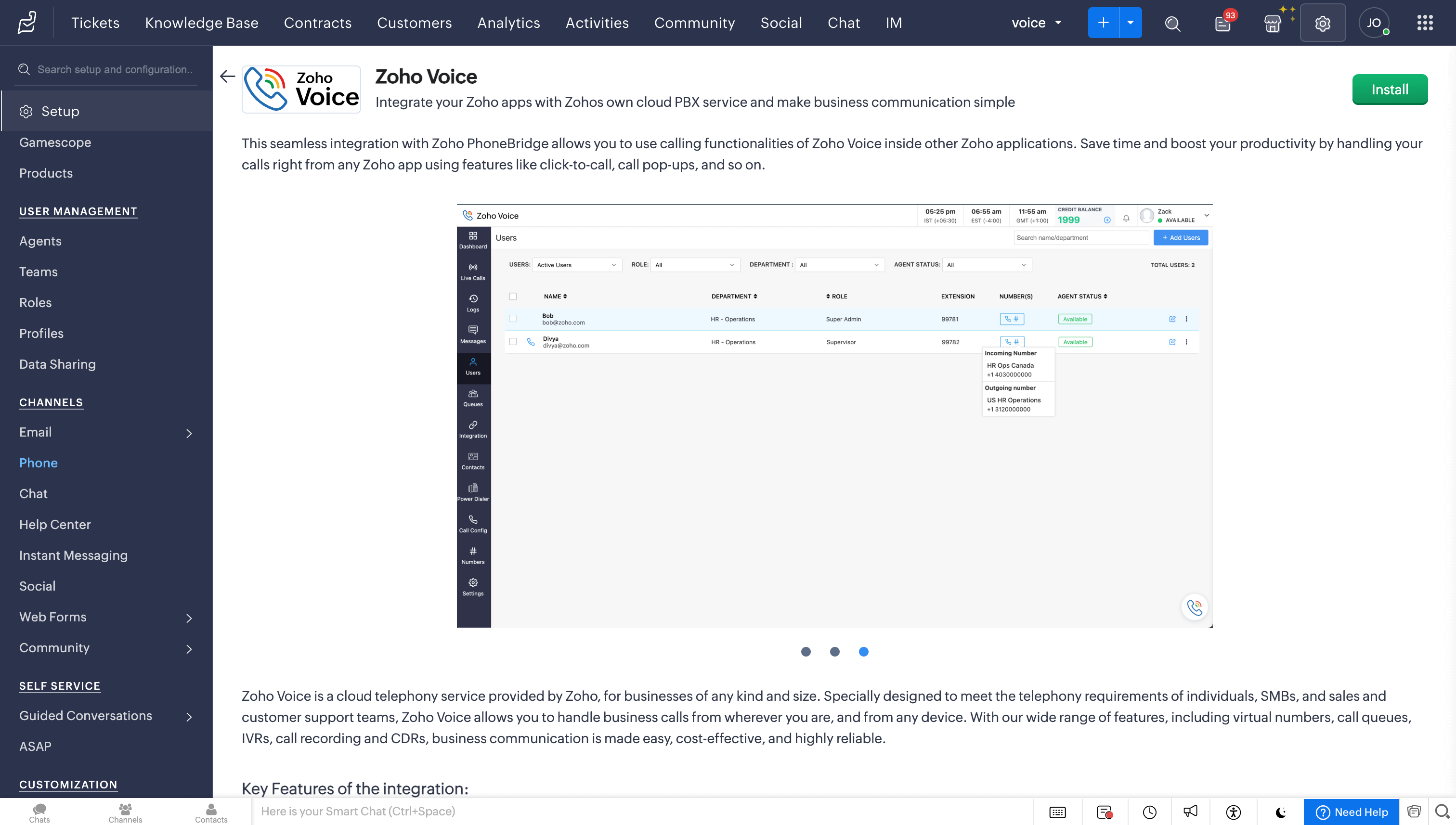Click the announcements megaphone icon
This screenshot has width=1456, height=825.
1190,812
